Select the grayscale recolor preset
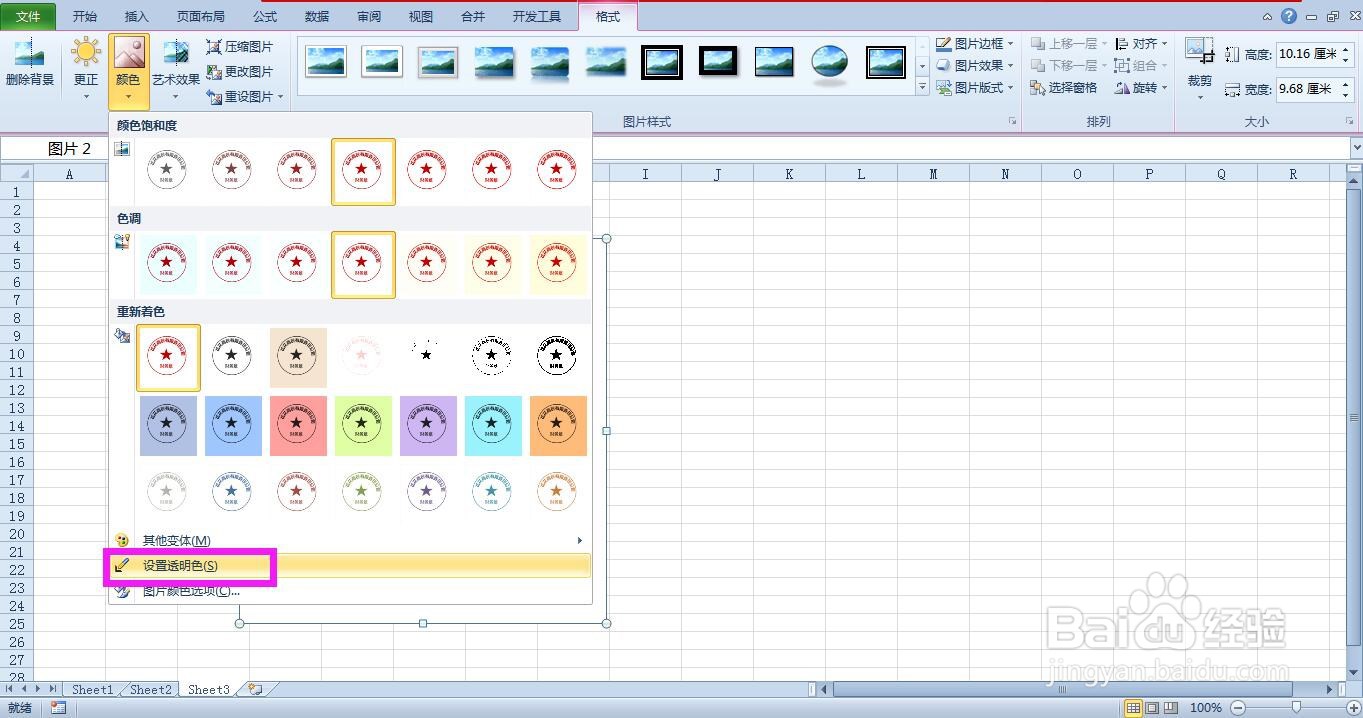Viewport: 1363px width, 718px height. click(232, 357)
